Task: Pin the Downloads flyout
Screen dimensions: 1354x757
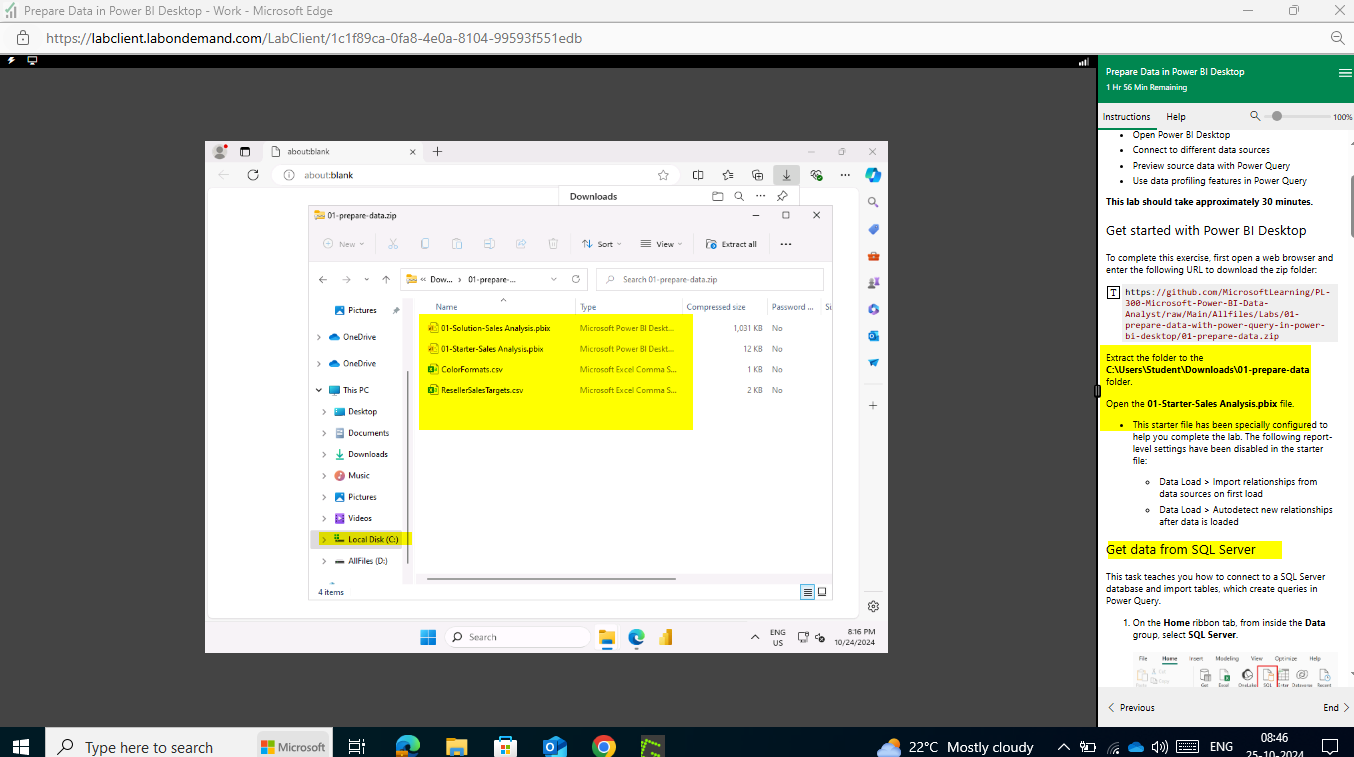Action: [782, 196]
